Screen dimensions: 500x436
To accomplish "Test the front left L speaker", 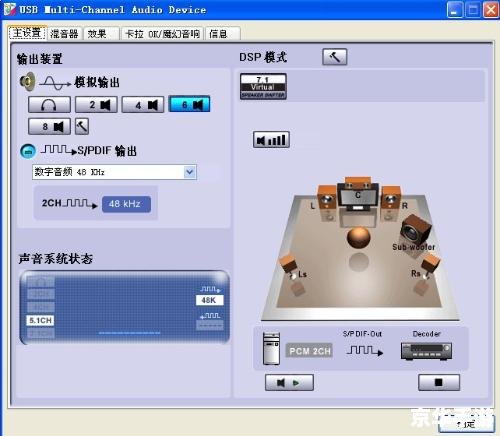I will coord(327,199).
